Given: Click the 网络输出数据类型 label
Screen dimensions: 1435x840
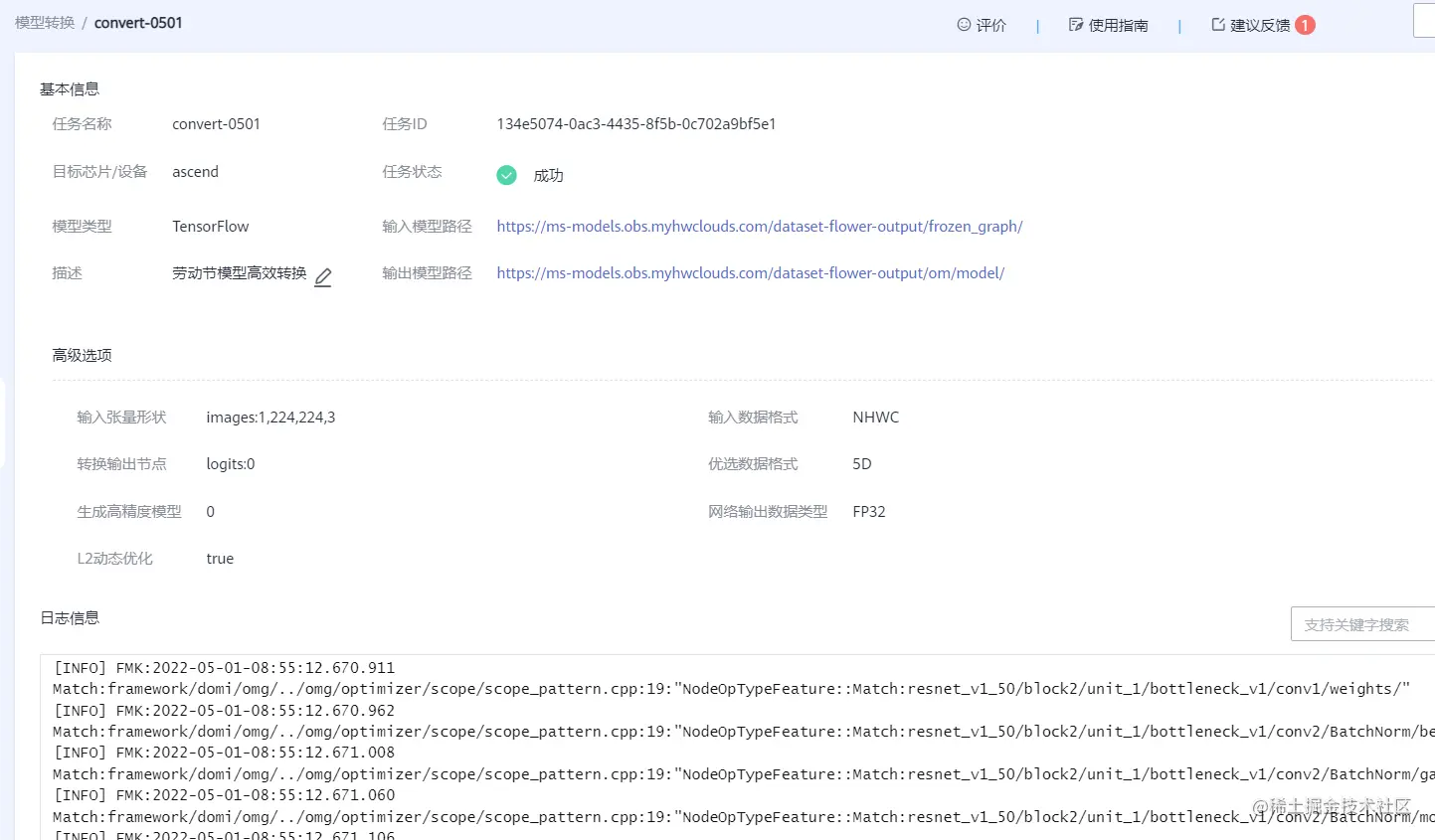Looking at the screenshot, I should [768, 512].
